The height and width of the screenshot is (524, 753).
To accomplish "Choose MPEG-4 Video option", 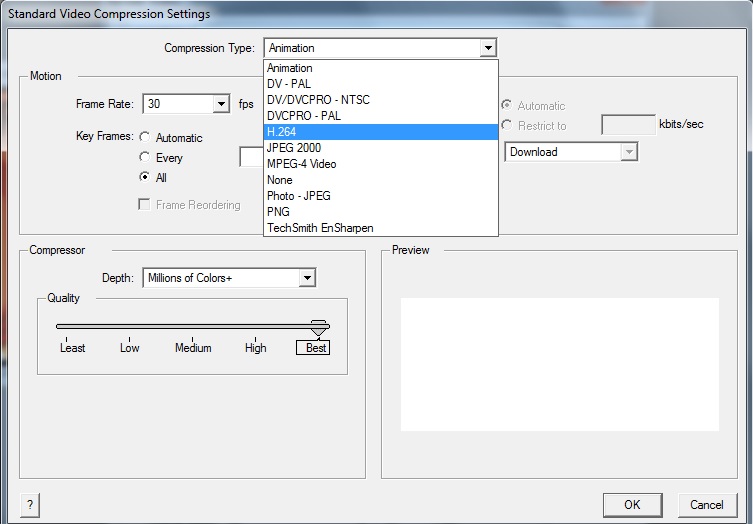I will point(380,164).
